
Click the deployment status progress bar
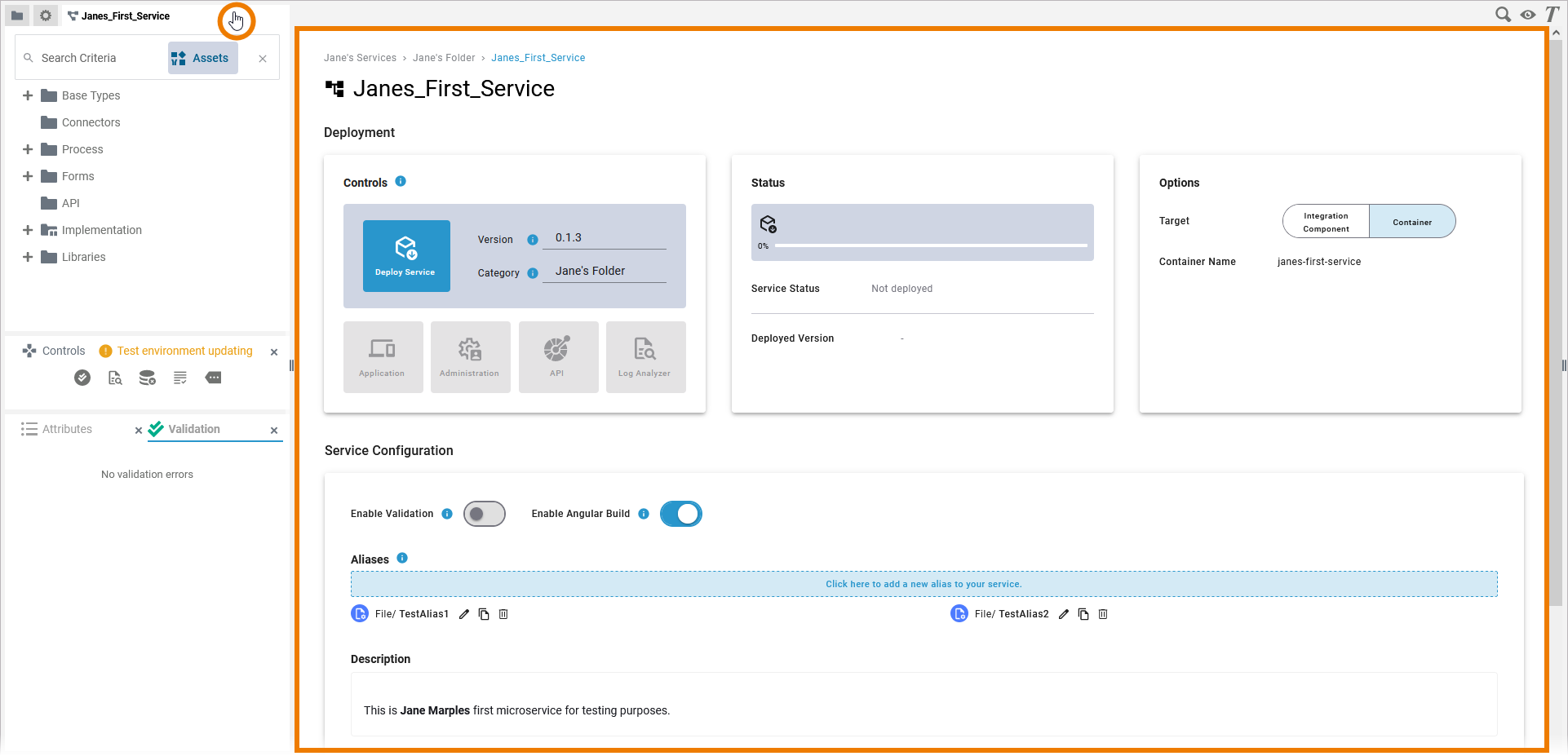coord(930,245)
